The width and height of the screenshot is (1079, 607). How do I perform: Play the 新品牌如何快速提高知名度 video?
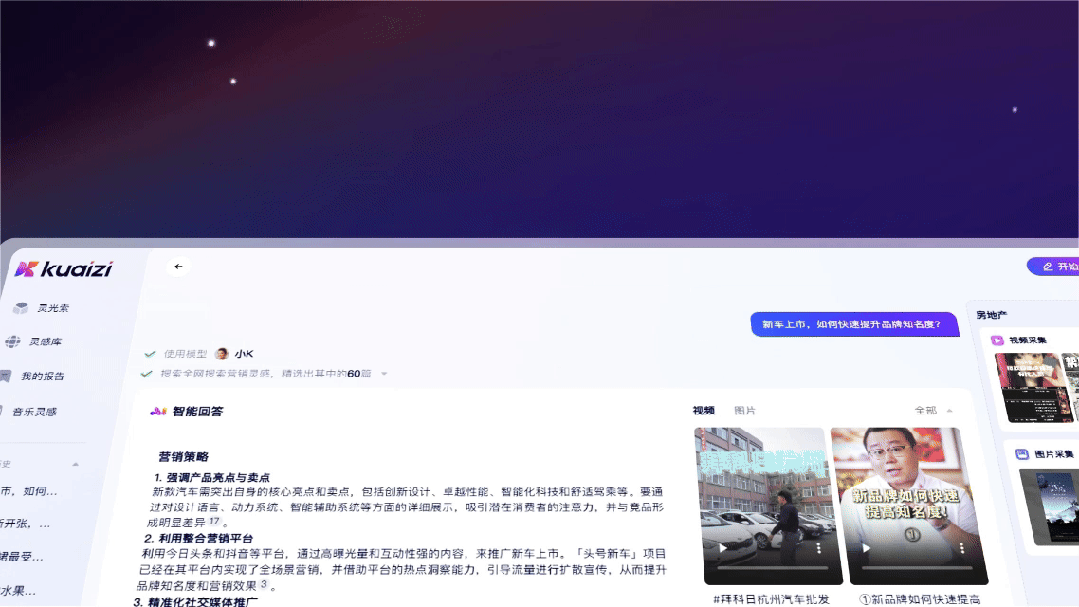coord(866,548)
